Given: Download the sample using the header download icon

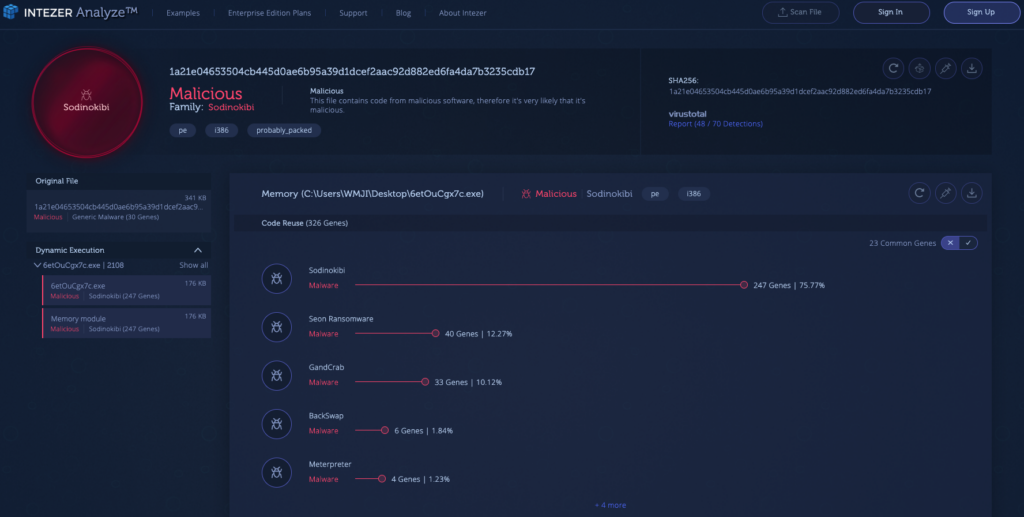Looking at the screenshot, I should (971, 68).
